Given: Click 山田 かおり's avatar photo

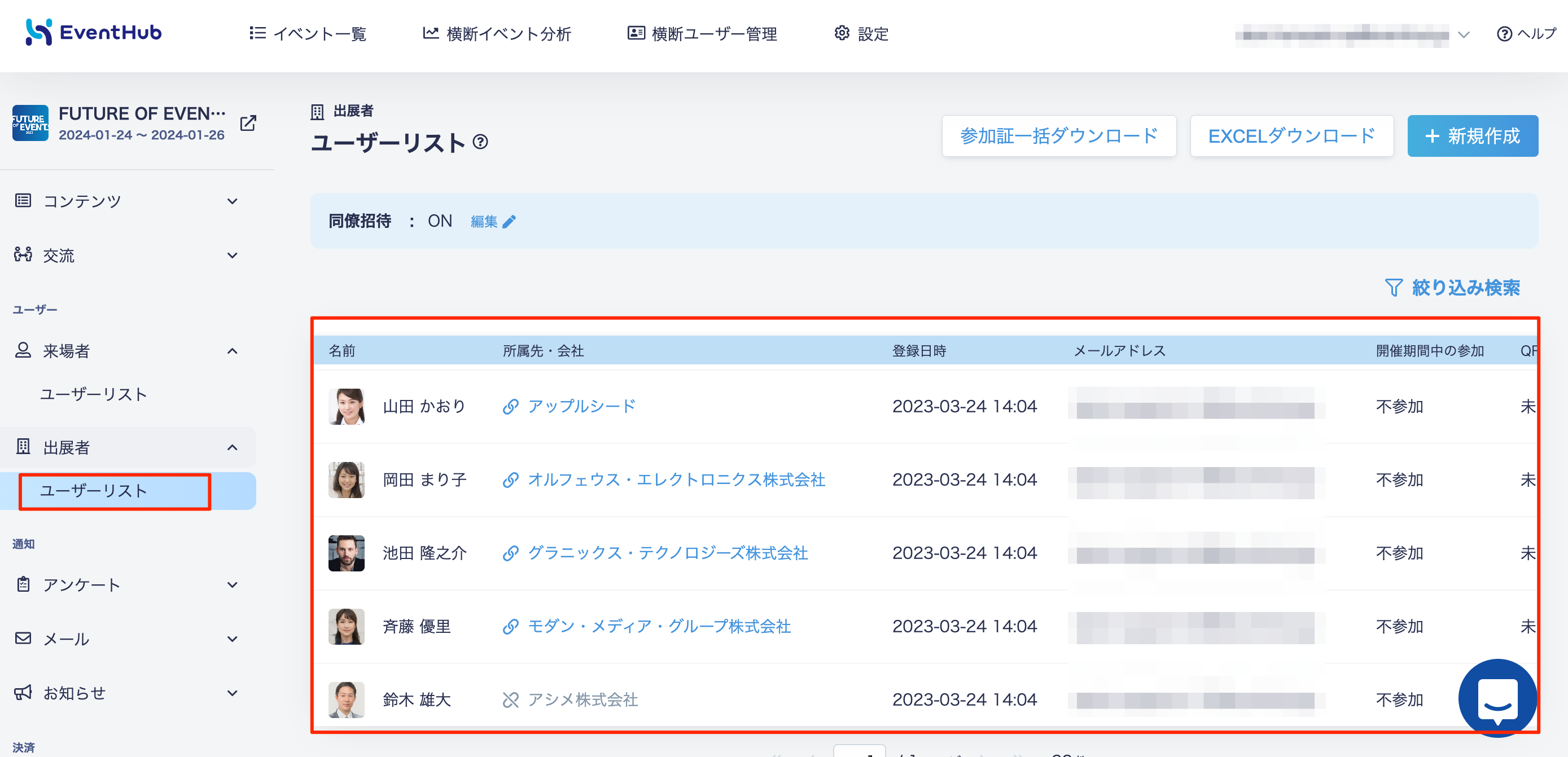Looking at the screenshot, I should [x=347, y=407].
